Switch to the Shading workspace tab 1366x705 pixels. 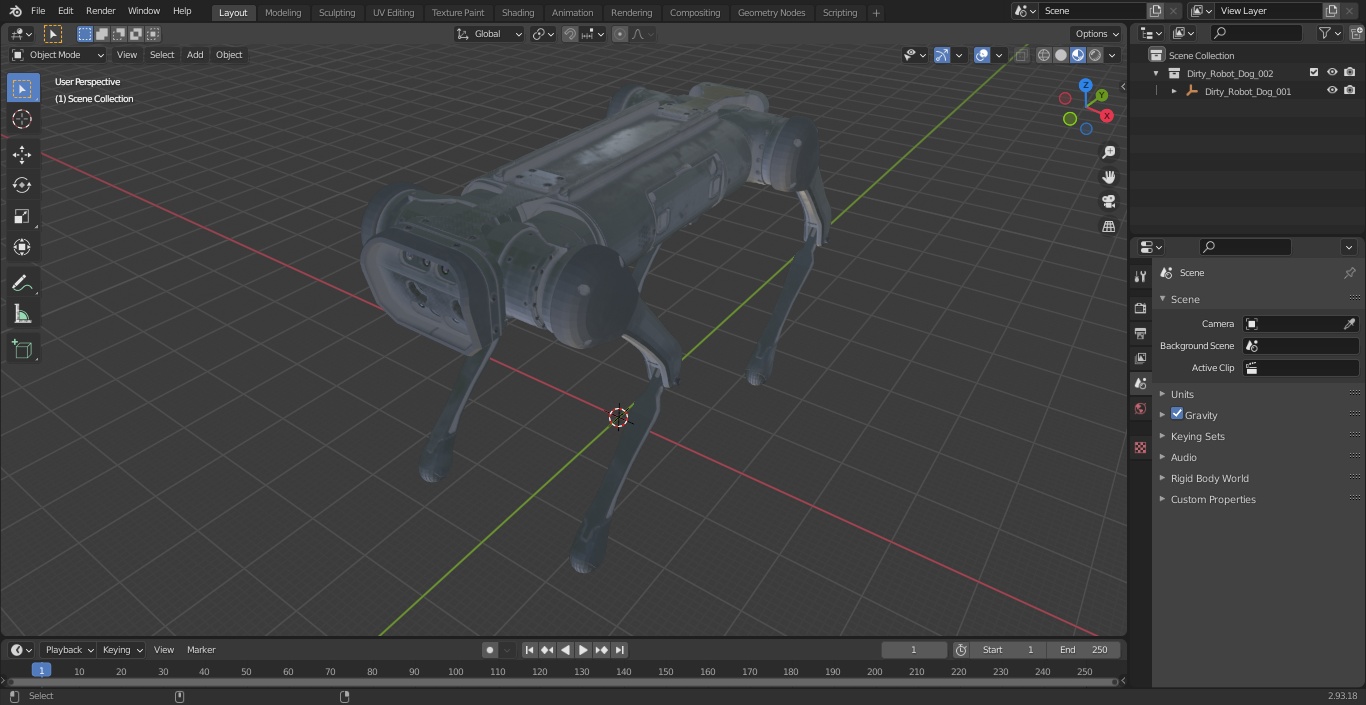point(518,13)
